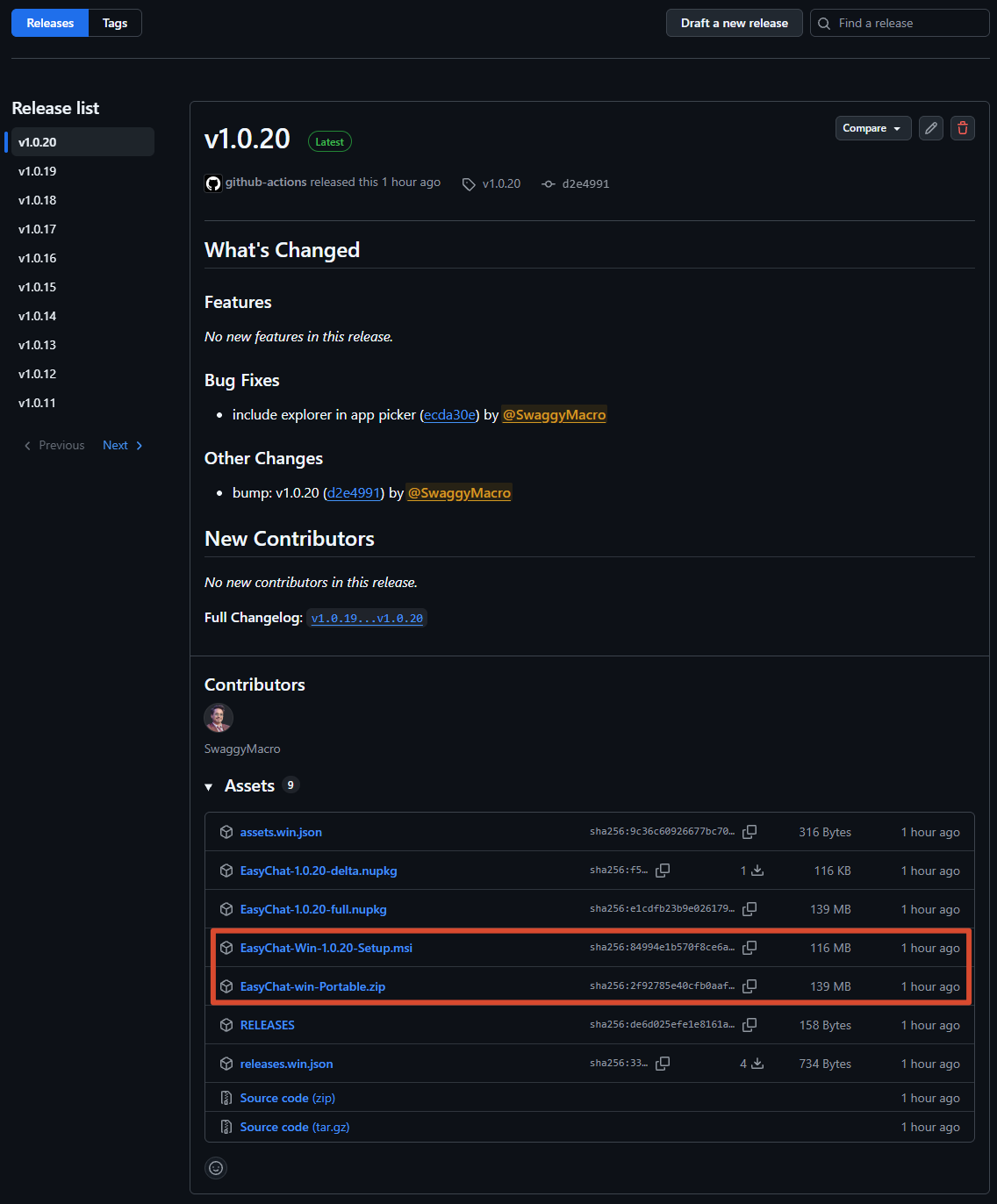This screenshot has height=1204, width=997.
Task: Copy sha256 hash for RELEASES asset
Action: tap(750, 1025)
